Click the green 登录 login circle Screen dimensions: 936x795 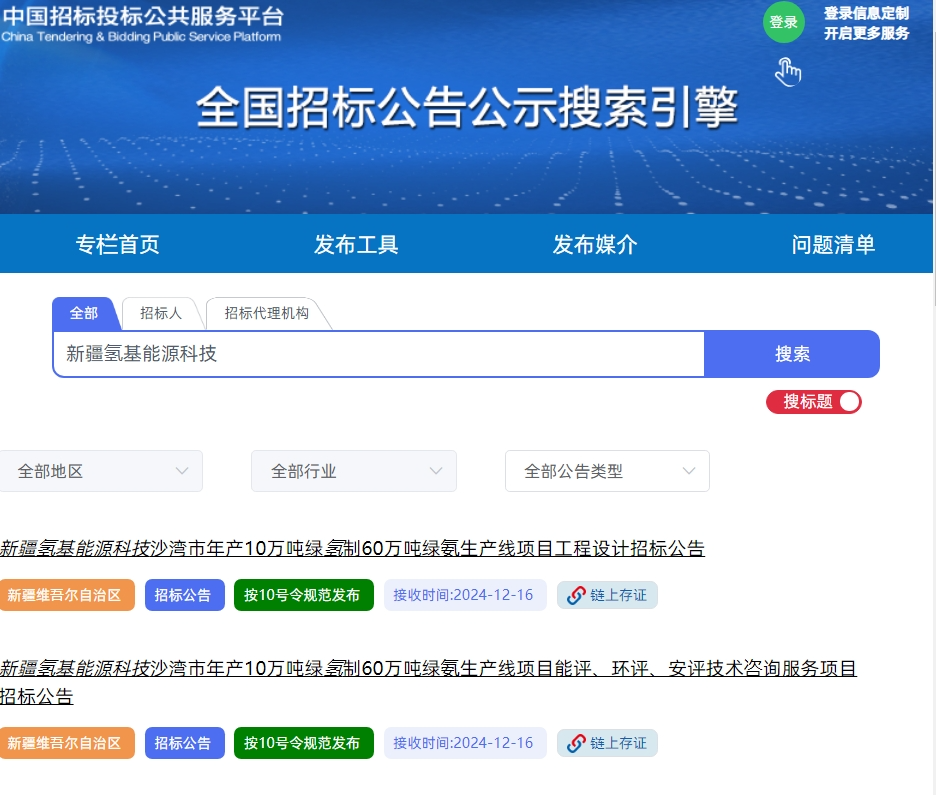click(x=783, y=22)
